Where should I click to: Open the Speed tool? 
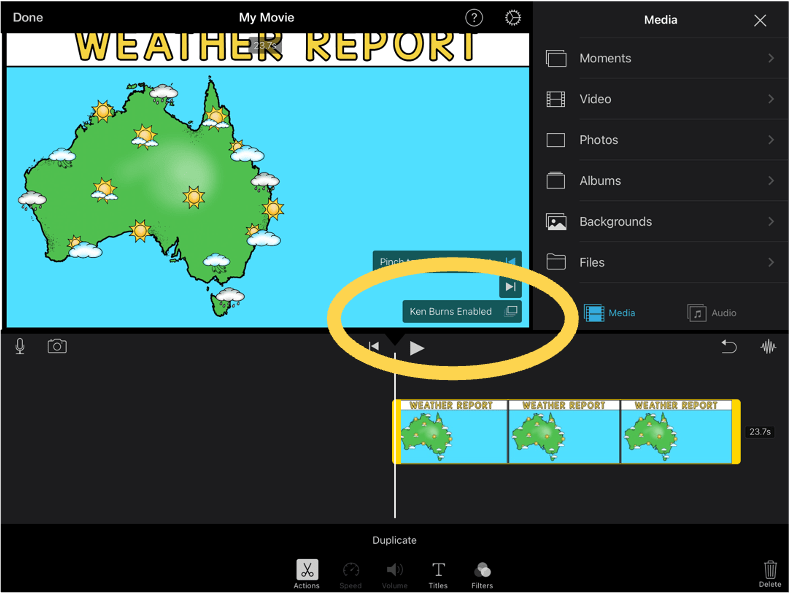tap(351, 575)
